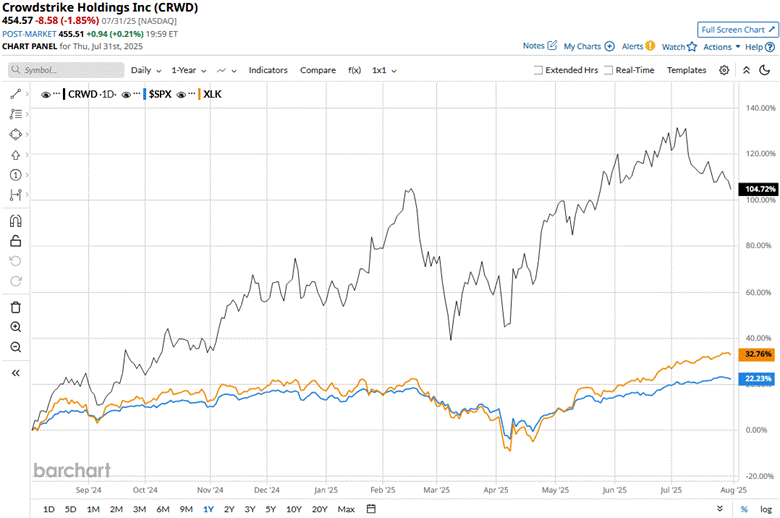Click the Notes pencil icon
Viewport: 780px width, 518px height.
pyautogui.click(x=552, y=45)
